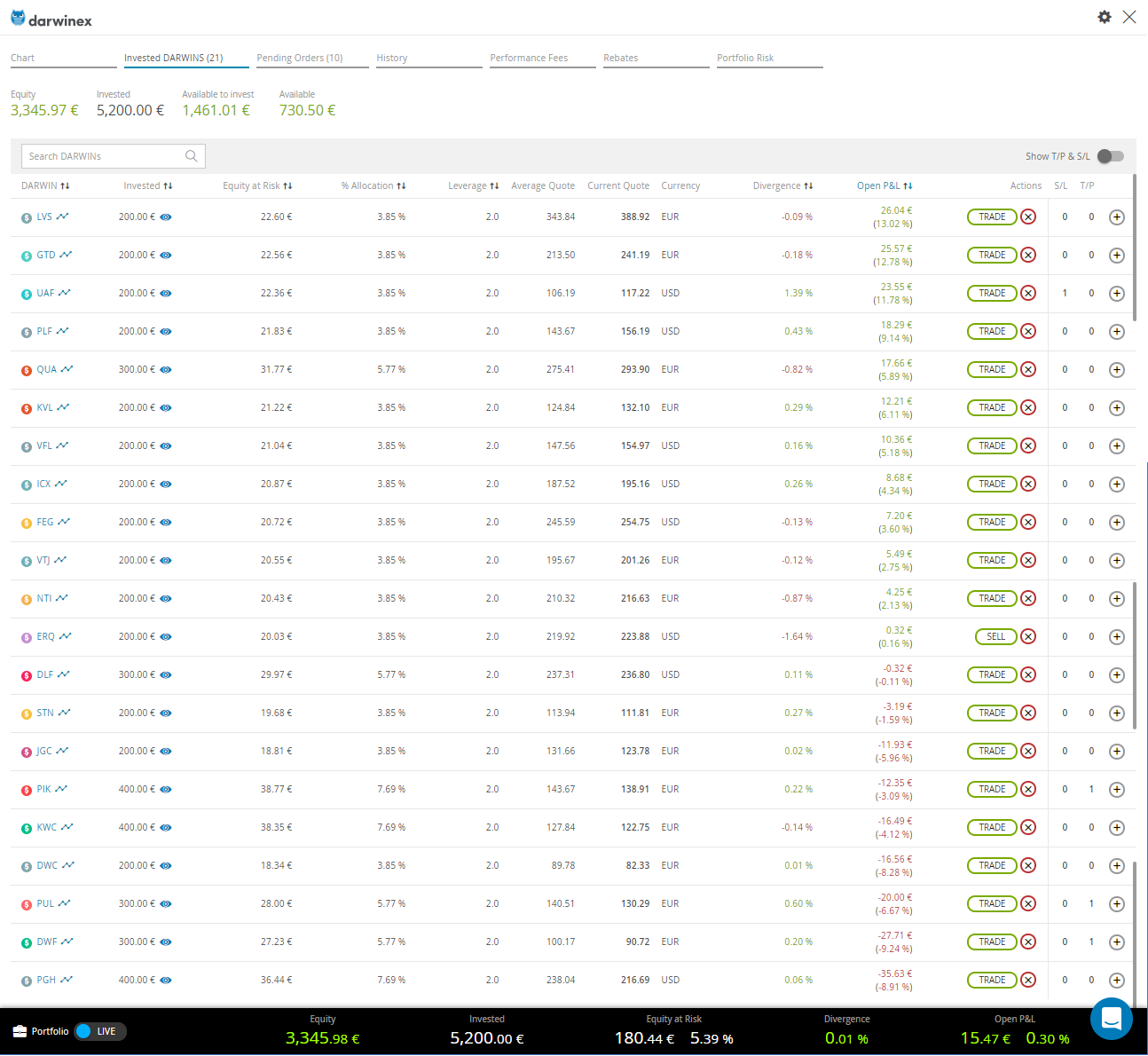
Task: Toggle eye icon on NTI invested amount
Action: pyautogui.click(x=166, y=599)
